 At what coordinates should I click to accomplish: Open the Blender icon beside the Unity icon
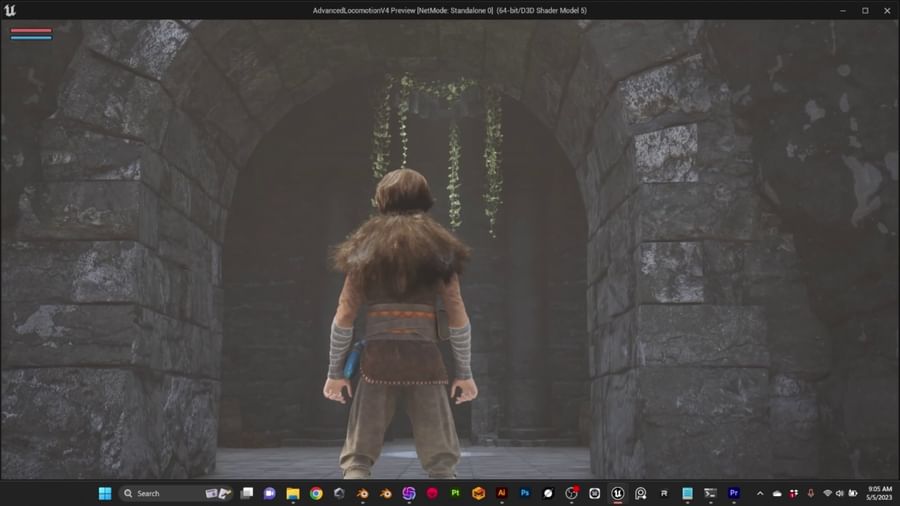coord(362,493)
